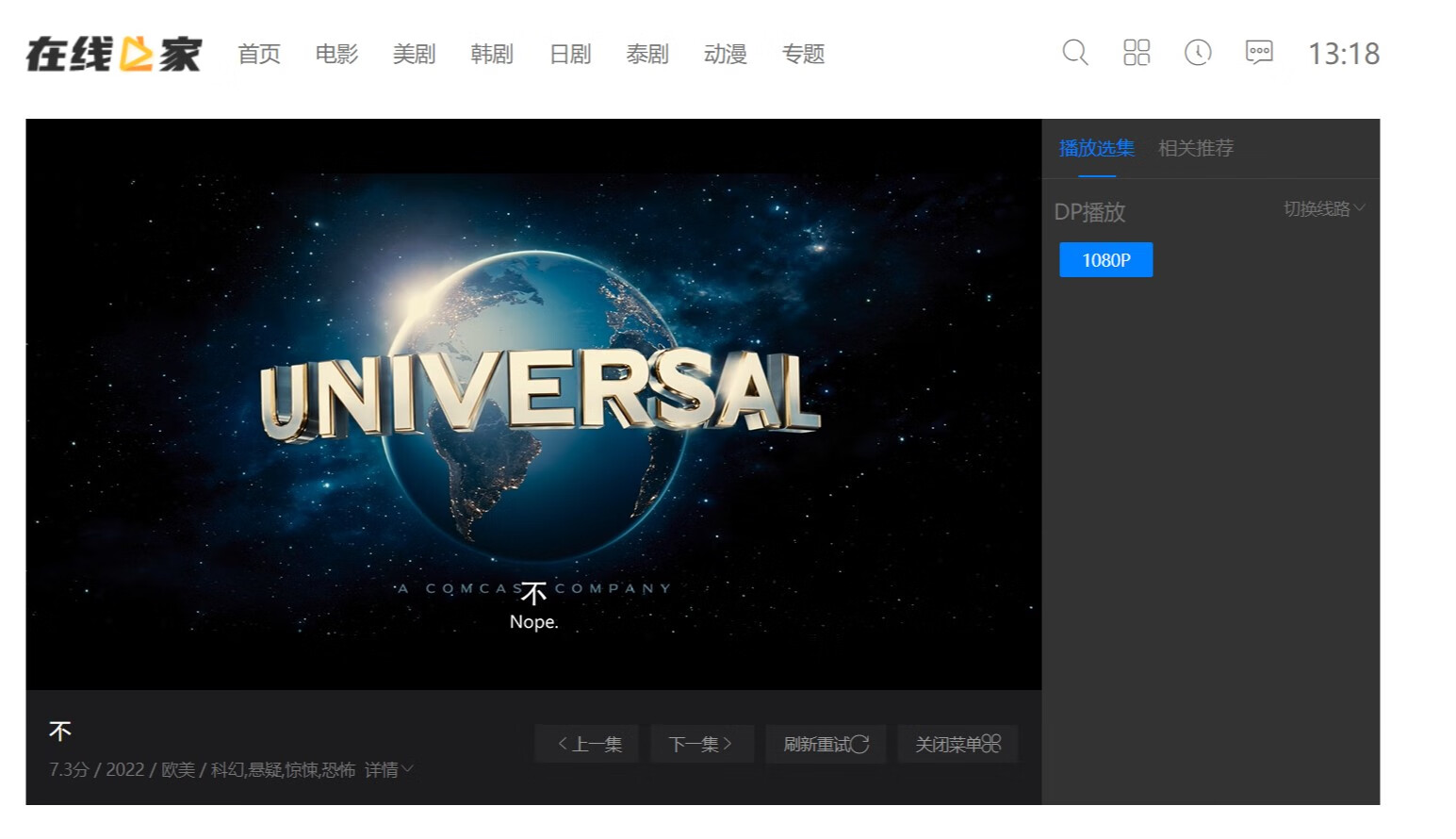The height and width of the screenshot is (839, 1456).
Task: Click the 在线之家 site logo
Action: click(x=113, y=54)
